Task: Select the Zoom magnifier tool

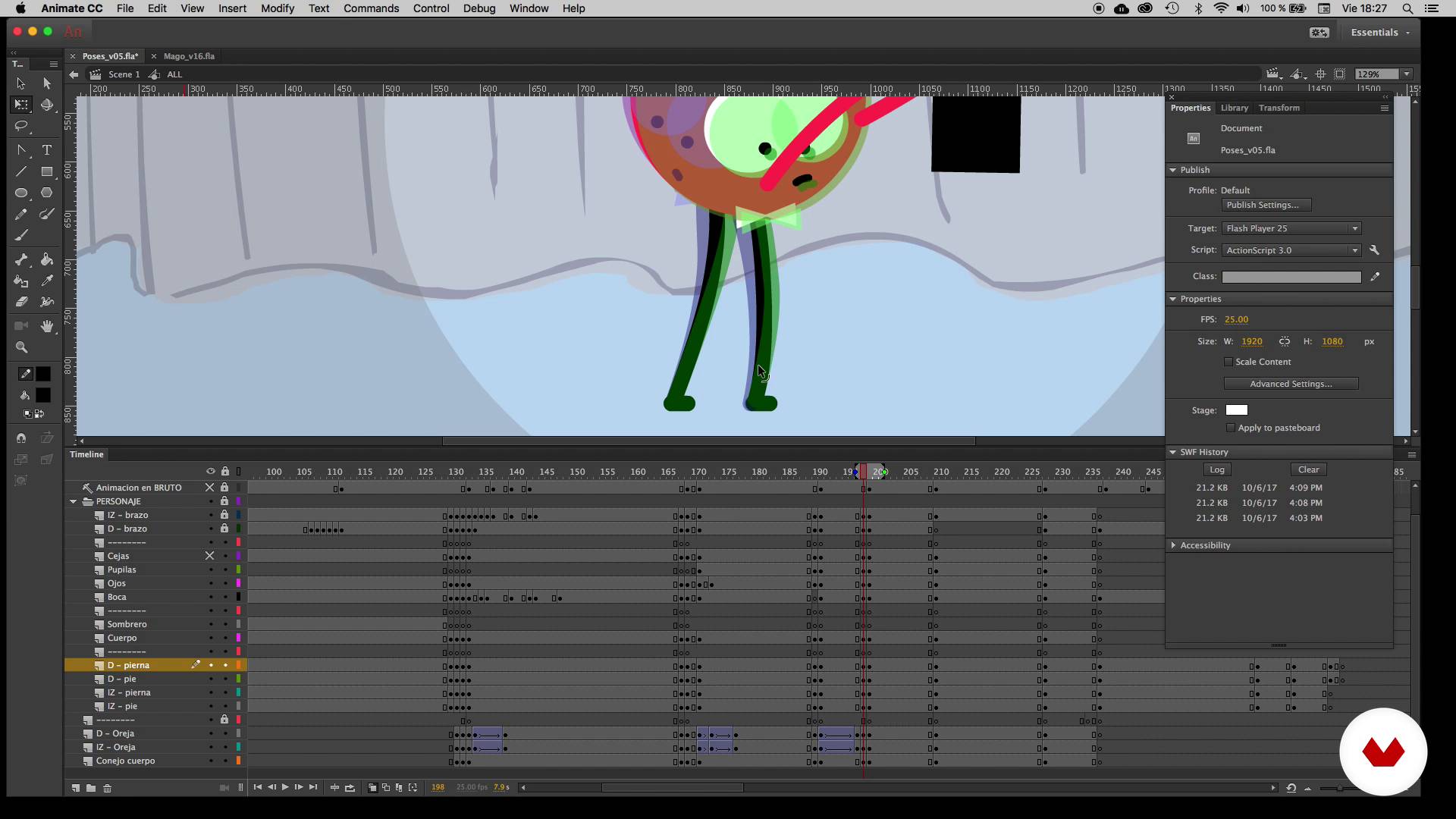Action: click(21, 347)
